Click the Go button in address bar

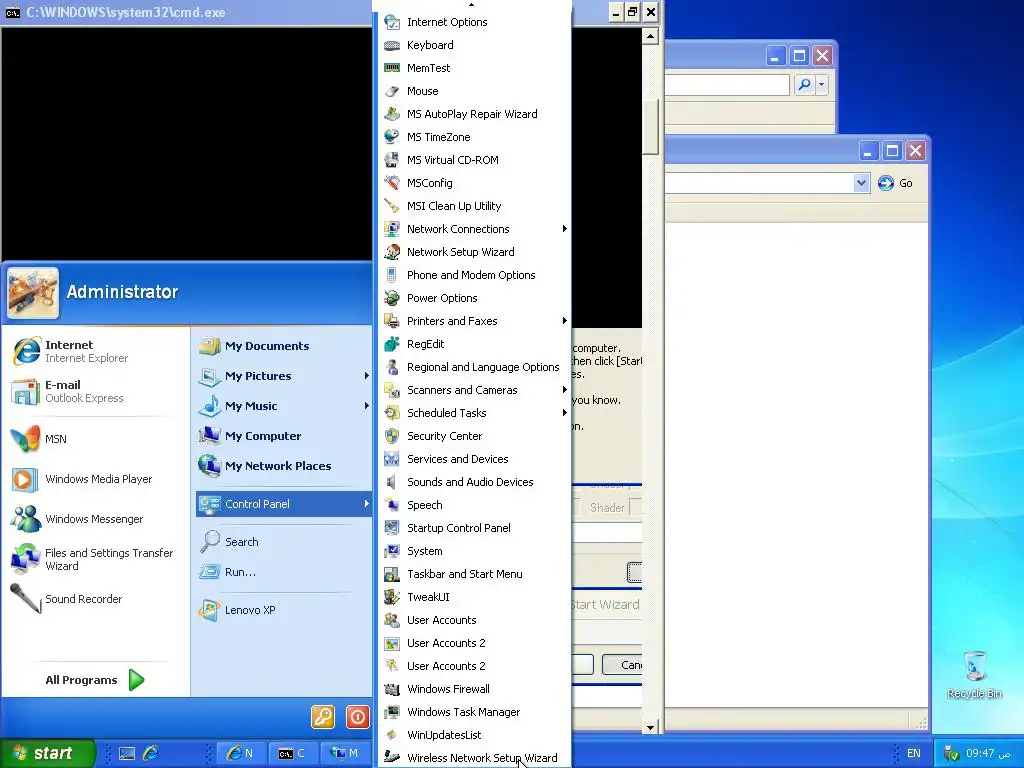(x=895, y=183)
